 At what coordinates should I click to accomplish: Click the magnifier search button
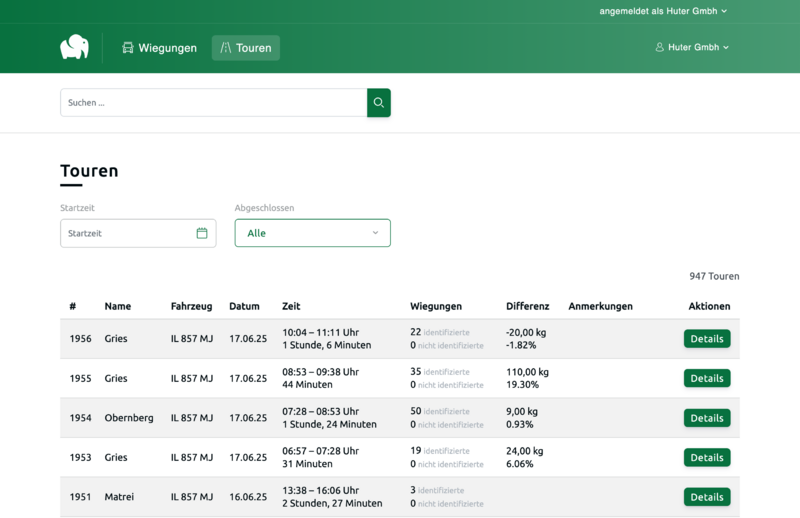(x=379, y=103)
